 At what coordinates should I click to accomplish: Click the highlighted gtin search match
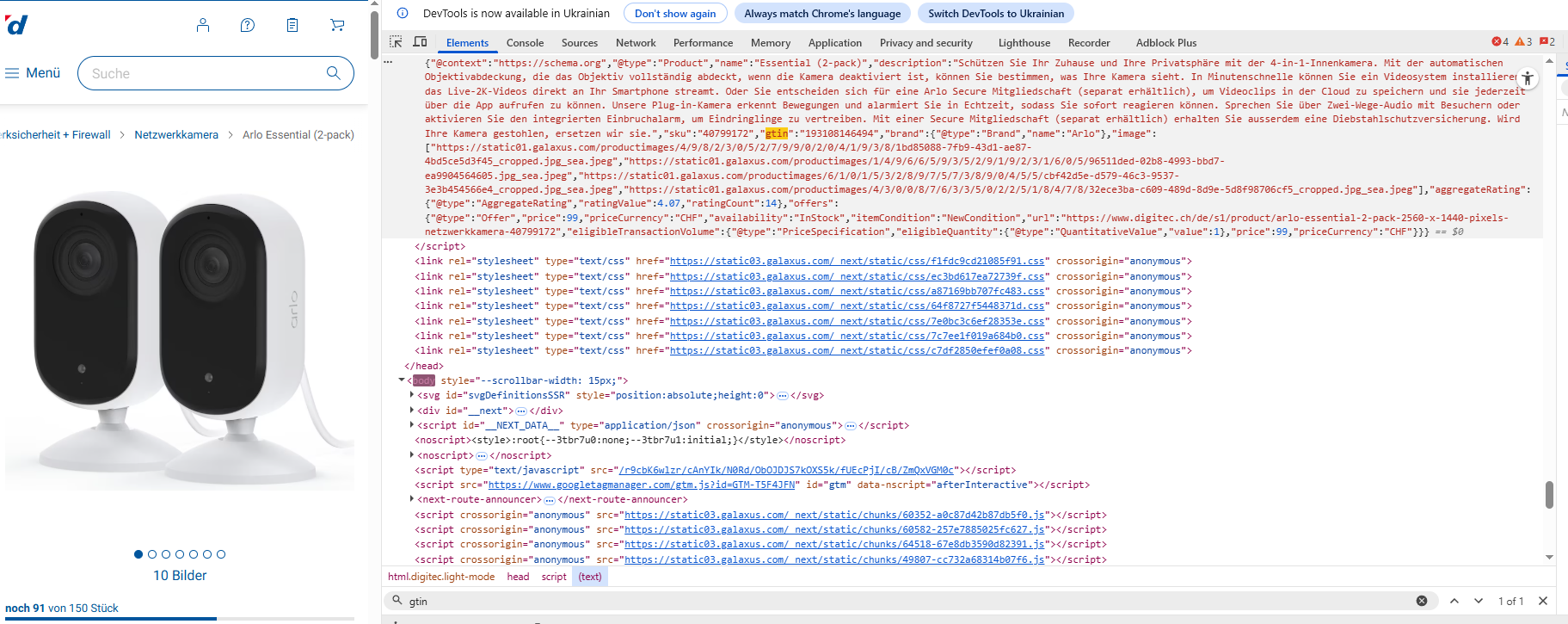click(x=777, y=133)
